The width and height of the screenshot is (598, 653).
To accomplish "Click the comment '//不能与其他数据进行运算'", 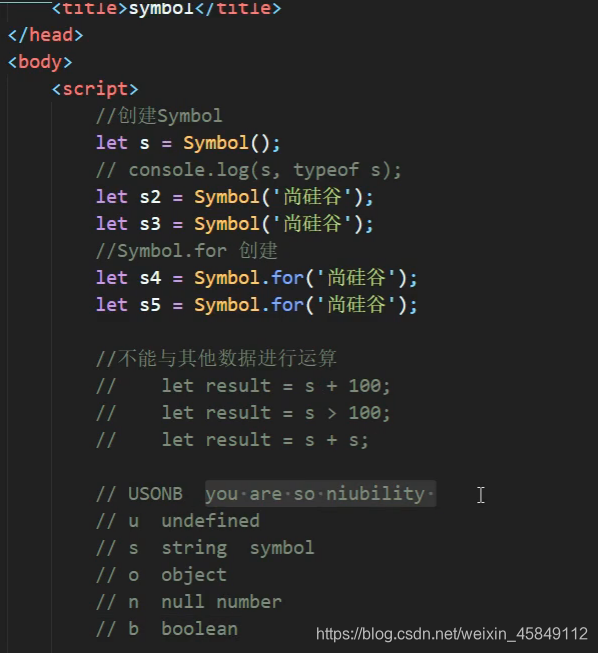I will (216, 359).
